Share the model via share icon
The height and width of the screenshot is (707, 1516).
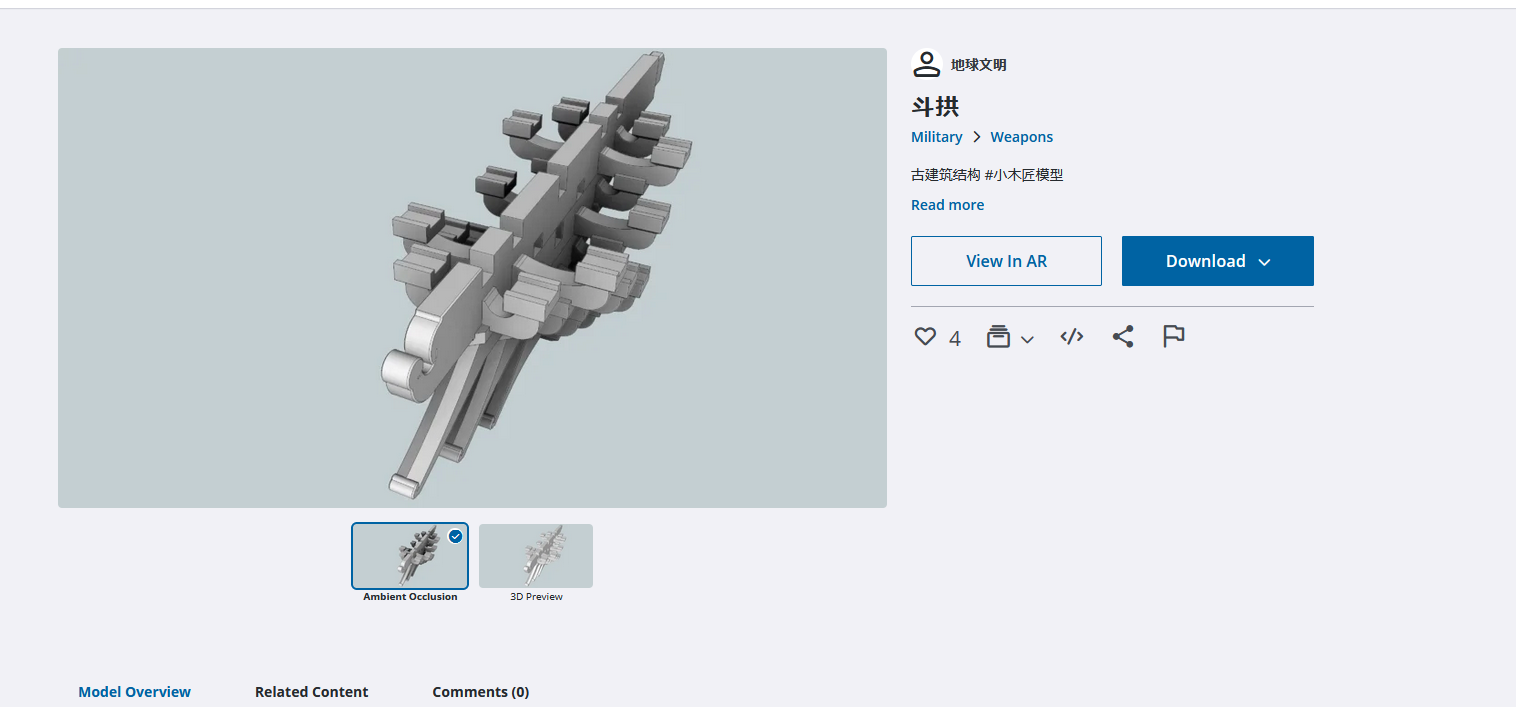[1123, 337]
